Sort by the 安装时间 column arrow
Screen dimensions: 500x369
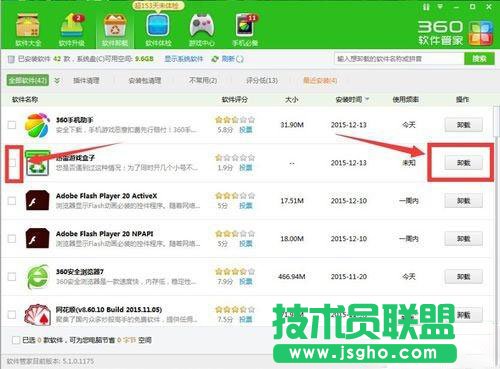click(x=367, y=99)
